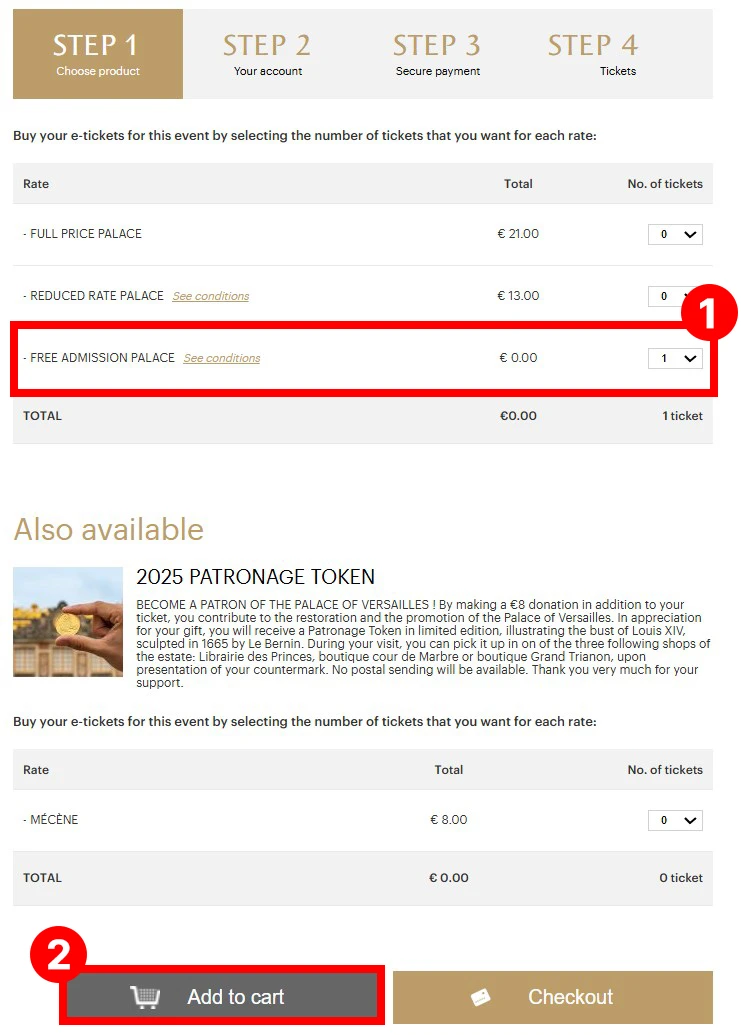The height and width of the screenshot is (1035, 741).
Task: Open Free Admission Palace quantity dropdown
Action: click(x=675, y=358)
